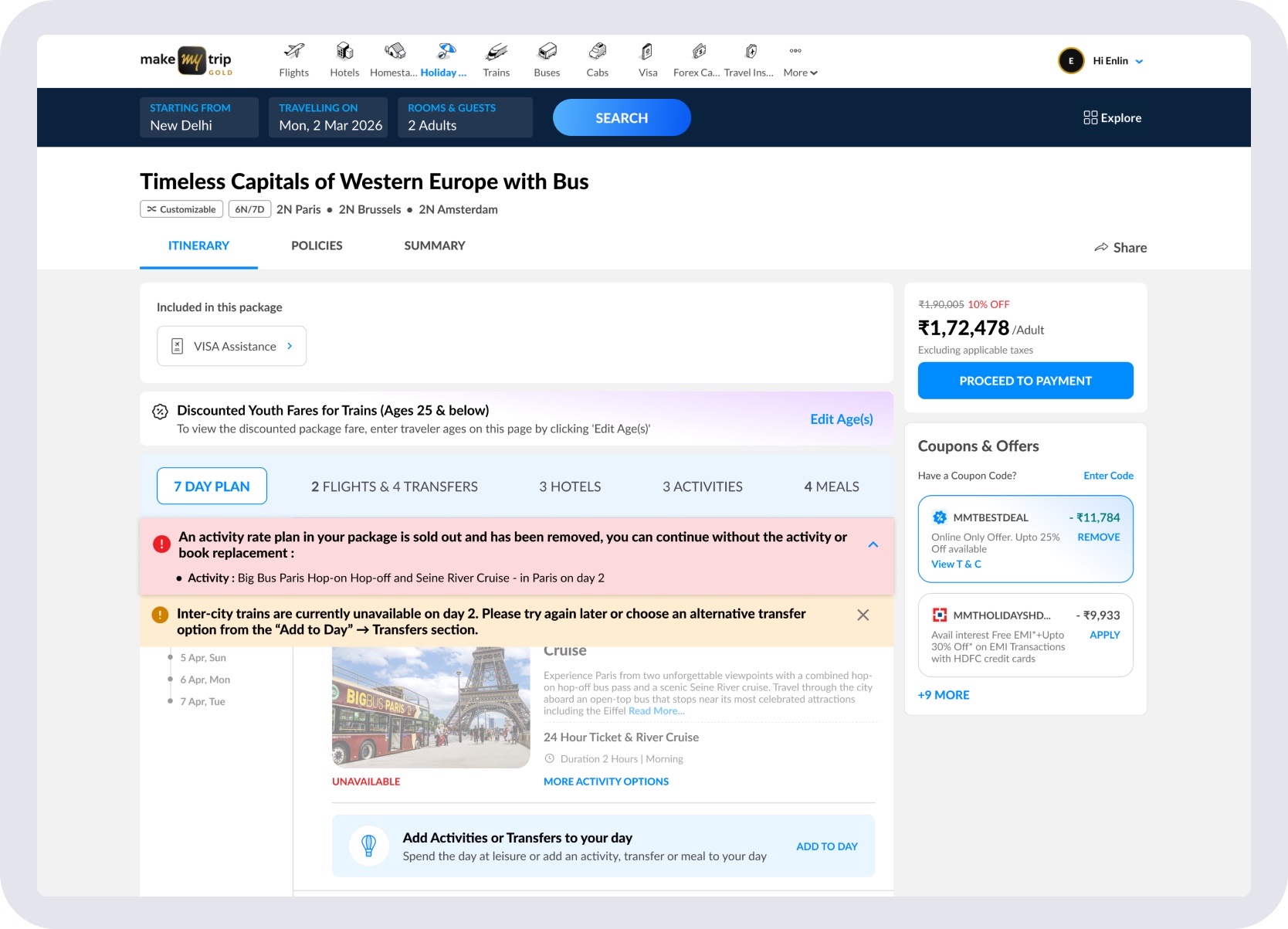The height and width of the screenshot is (929, 1288).
Task: Switch to the ITINERARY tab
Action: pyautogui.click(x=198, y=246)
